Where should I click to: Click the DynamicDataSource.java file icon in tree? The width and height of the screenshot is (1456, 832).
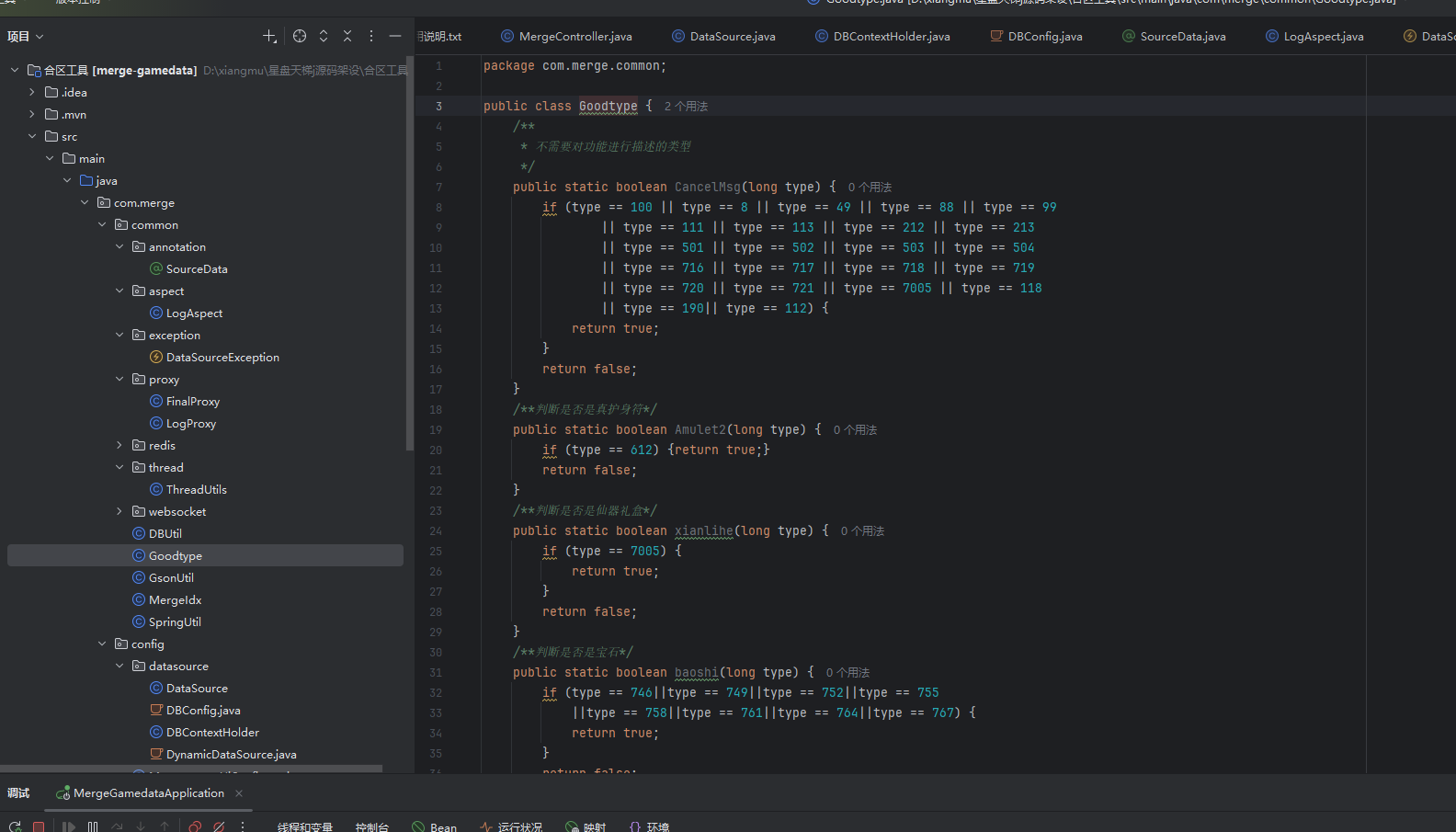click(x=156, y=754)
